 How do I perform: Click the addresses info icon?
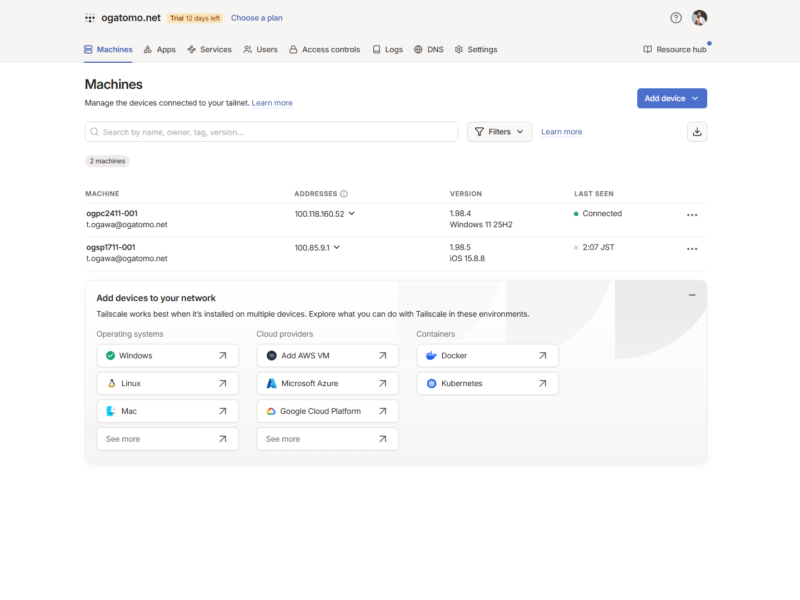point(344,194)
